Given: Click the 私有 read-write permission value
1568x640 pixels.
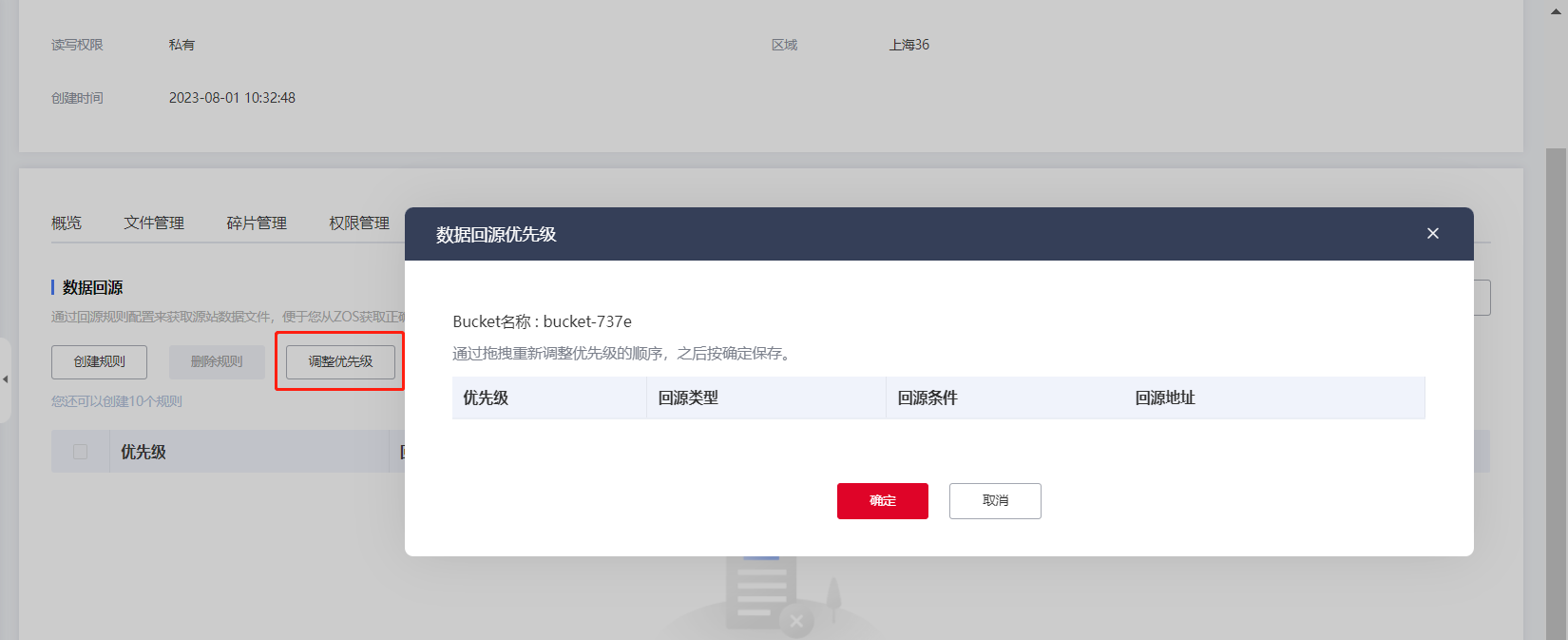Looking at the screenshot, I should (x=182, y=45).
